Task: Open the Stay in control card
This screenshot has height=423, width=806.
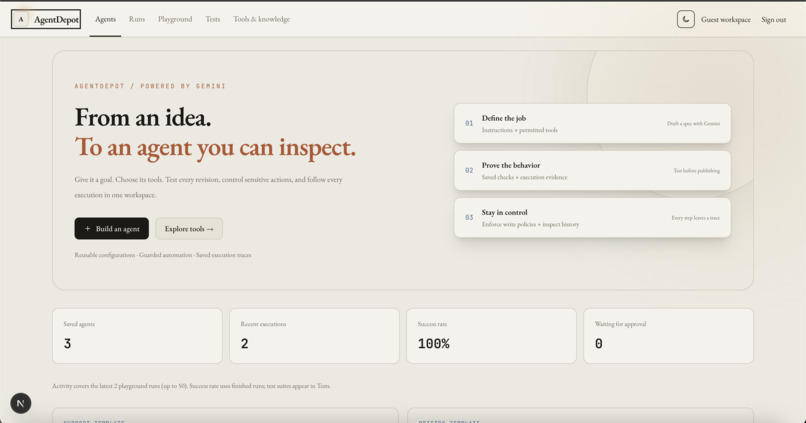Action: 592,218
